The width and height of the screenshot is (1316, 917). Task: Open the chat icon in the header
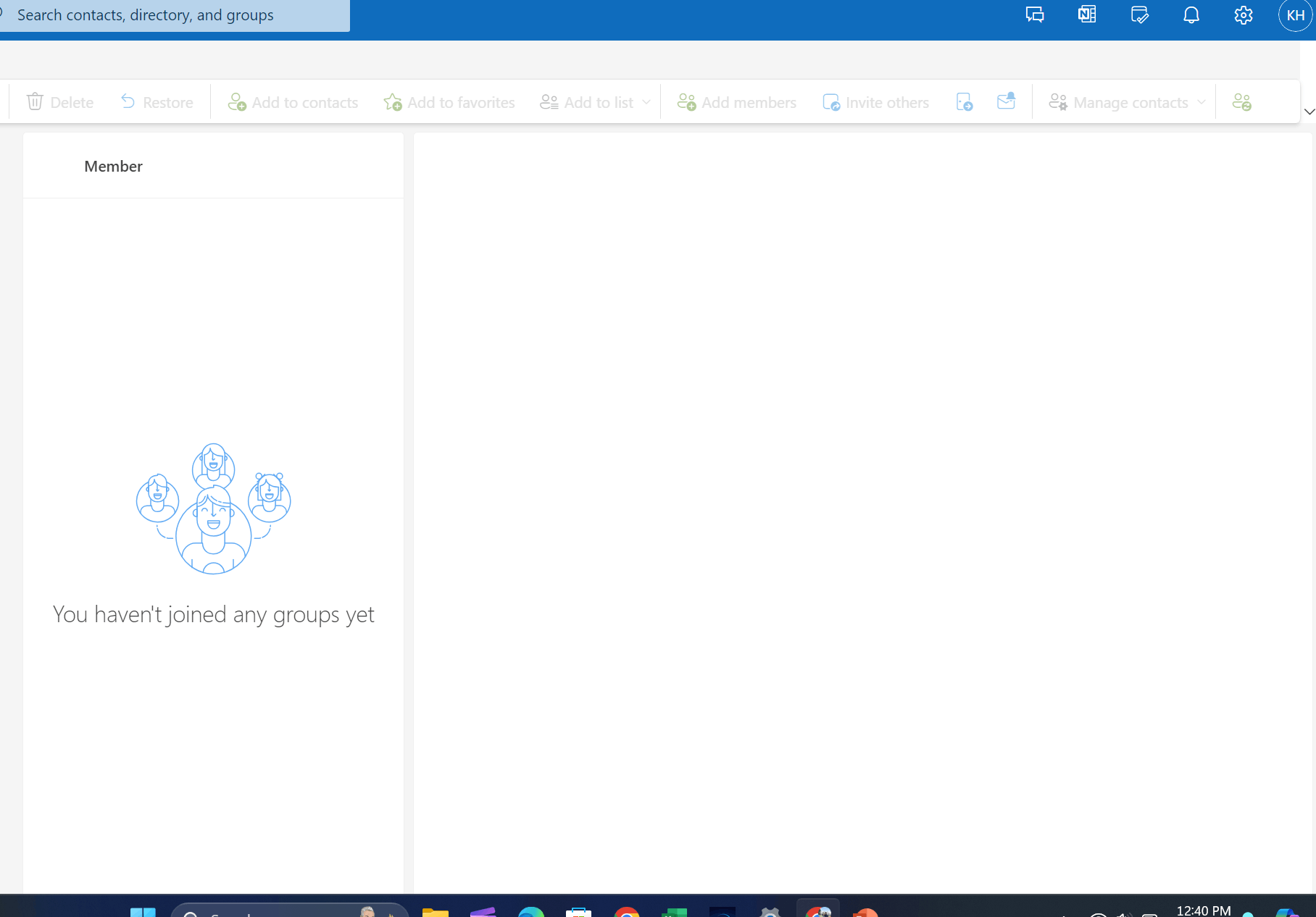pyautogui.click(x=1035, y=14)
